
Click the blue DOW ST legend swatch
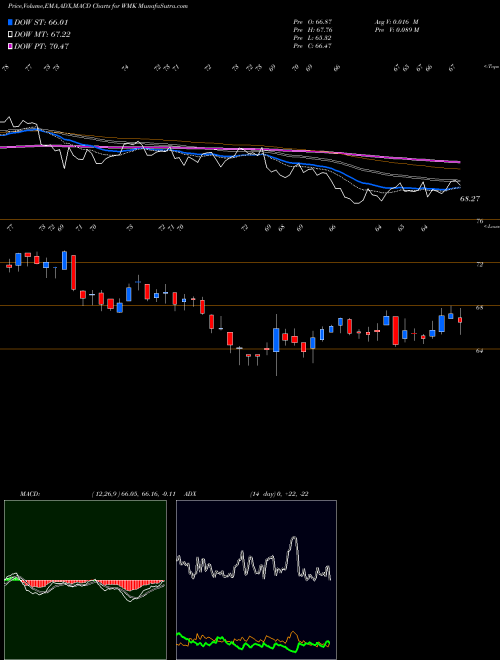(x=10, y=22)
